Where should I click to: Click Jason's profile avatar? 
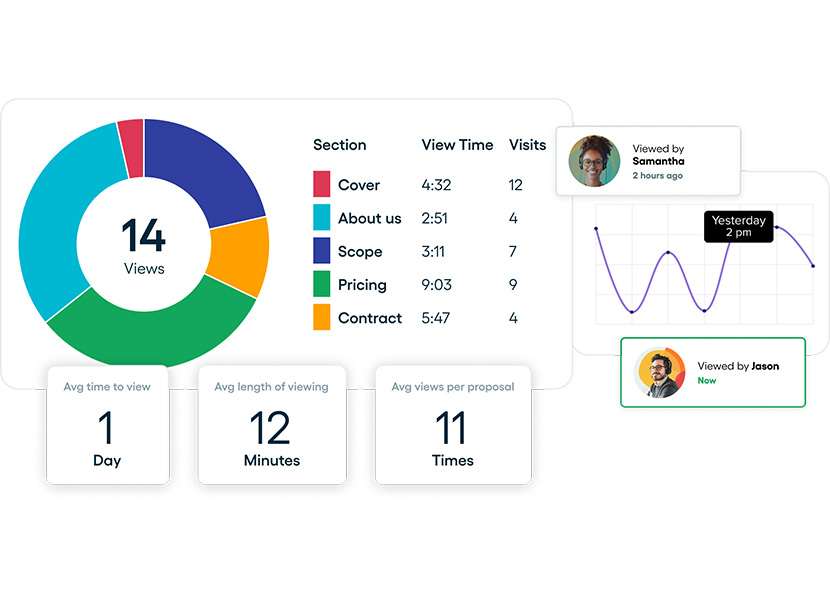pyautogui.click(x=660, y=373)
